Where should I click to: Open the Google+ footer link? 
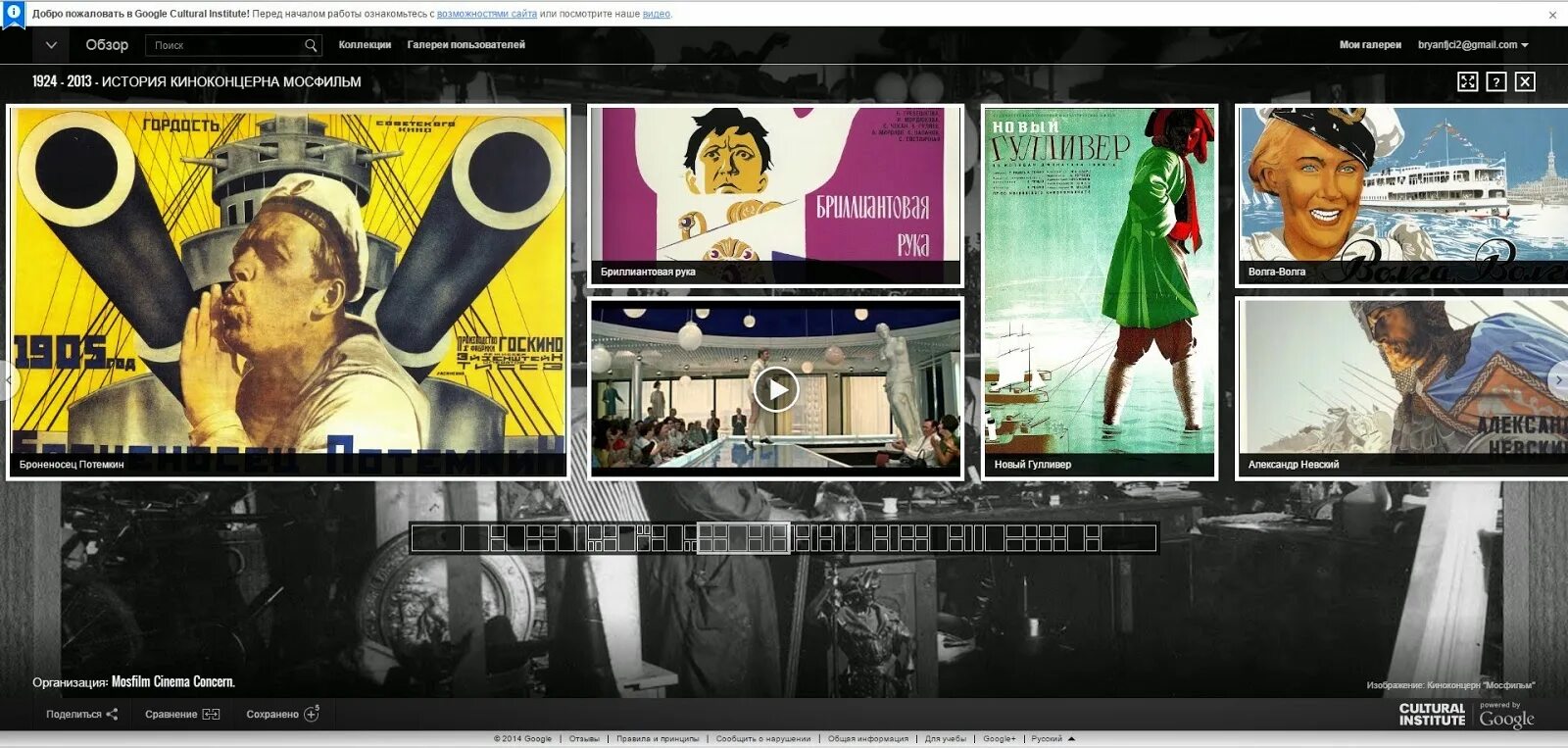1000,739
